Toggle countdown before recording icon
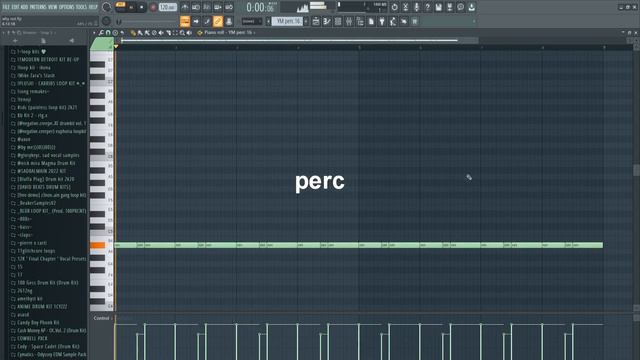Screen dimensions: 640x360 (207, 7)
